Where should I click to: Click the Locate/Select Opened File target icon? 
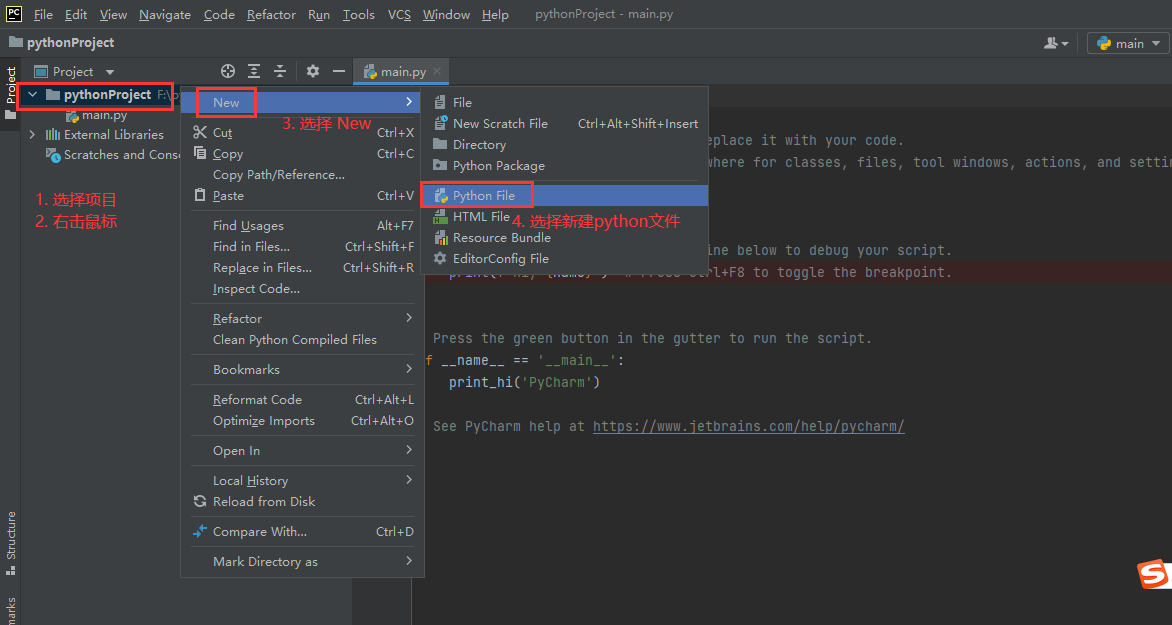click(228, 71)
